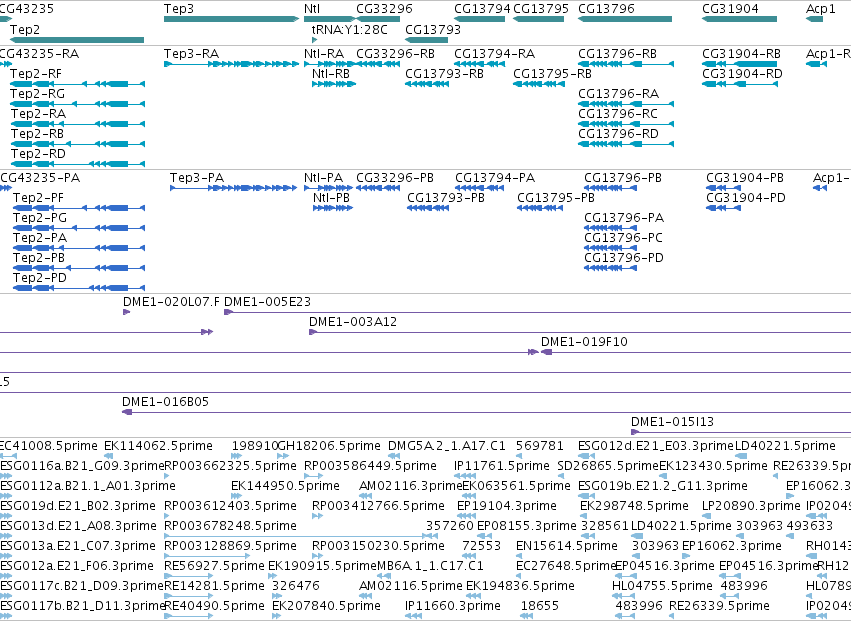Click the Tep2-RF transcript label
Viewport: 851px width, 621px height.
click(36, 74)
